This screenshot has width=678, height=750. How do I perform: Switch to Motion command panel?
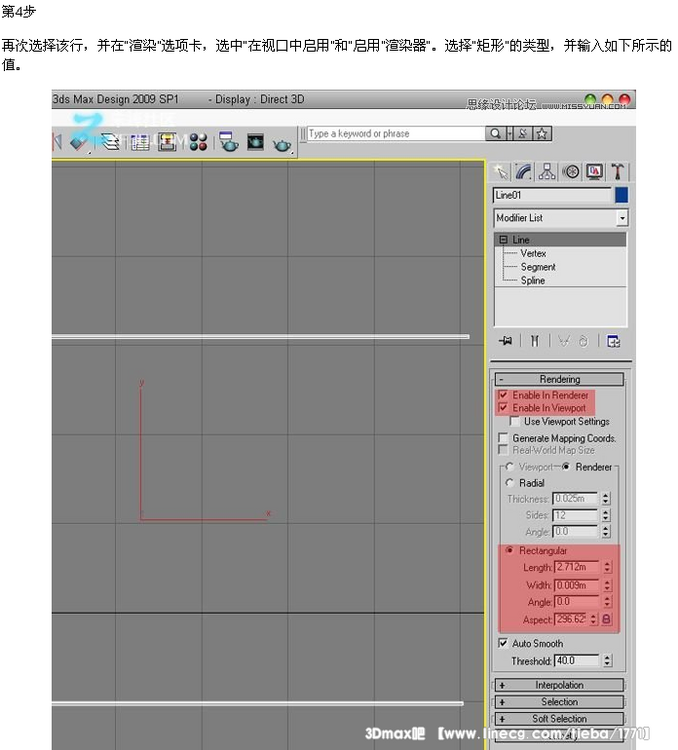point(571,171)
